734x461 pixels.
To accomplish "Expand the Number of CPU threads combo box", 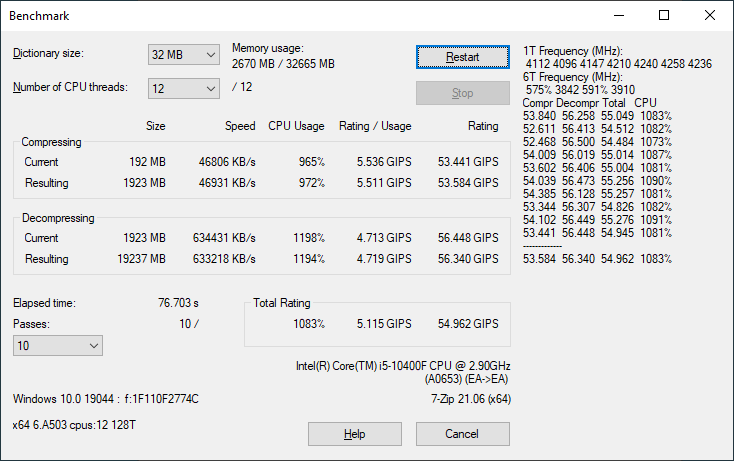I will pos(184,88).
